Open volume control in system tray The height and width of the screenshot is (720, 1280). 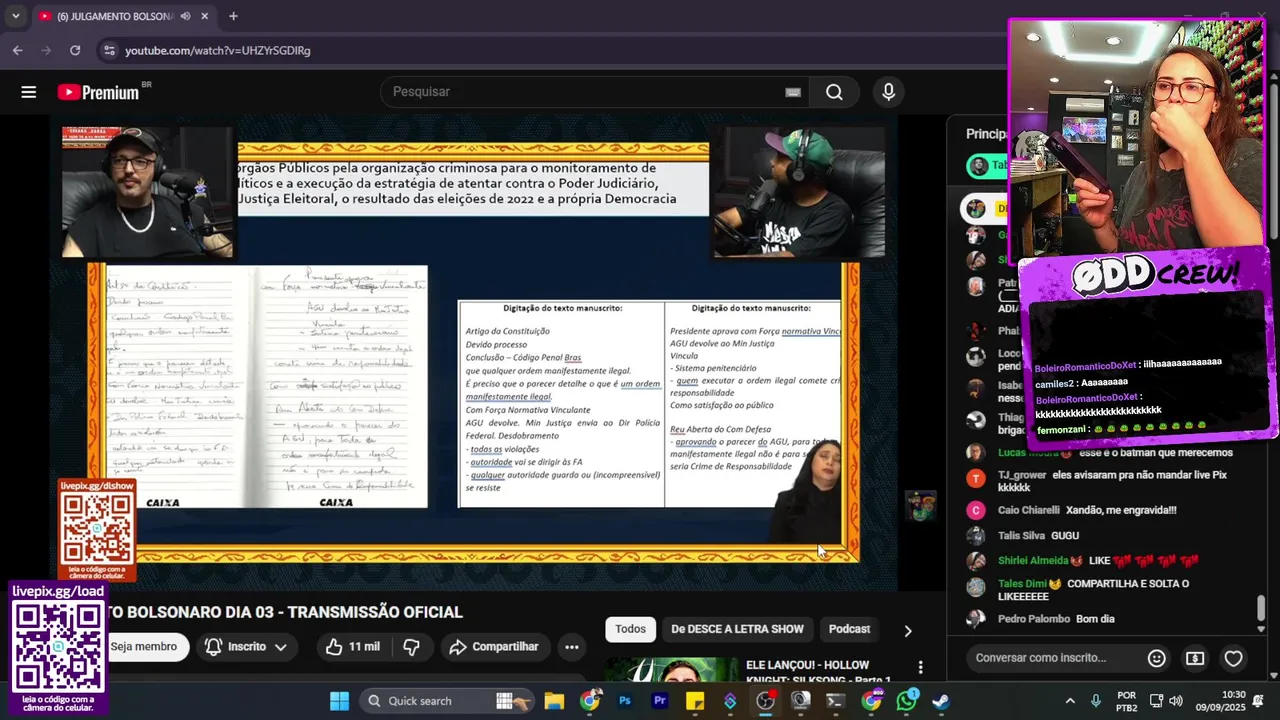[x=1176, y=701]
